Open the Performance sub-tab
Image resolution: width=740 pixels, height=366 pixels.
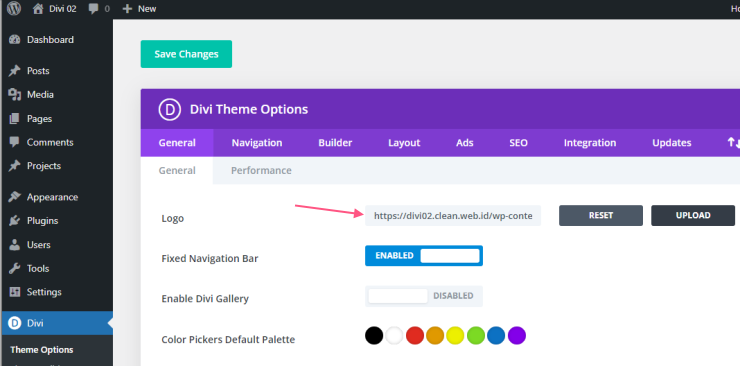tap(261, 170)
